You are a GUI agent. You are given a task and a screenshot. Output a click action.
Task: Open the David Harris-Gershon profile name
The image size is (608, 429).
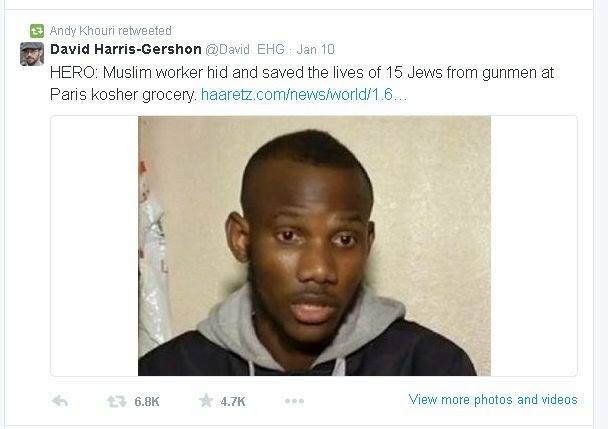point(126,49)
